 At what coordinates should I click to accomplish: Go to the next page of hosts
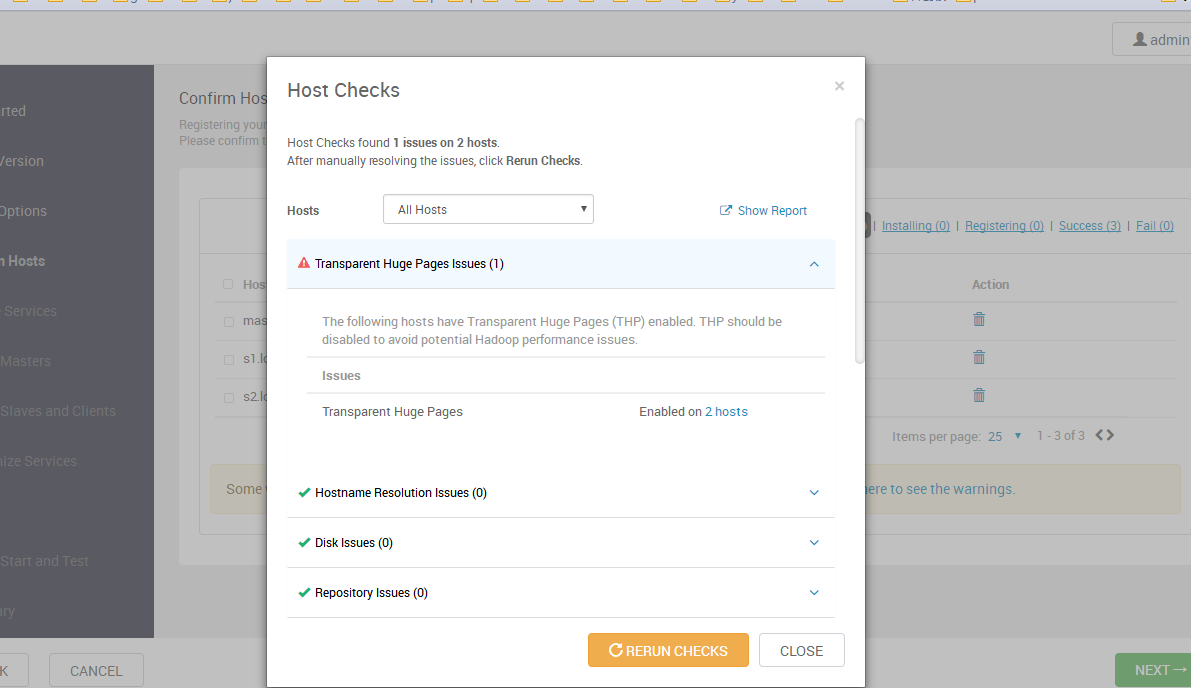tap(1110, 435)
